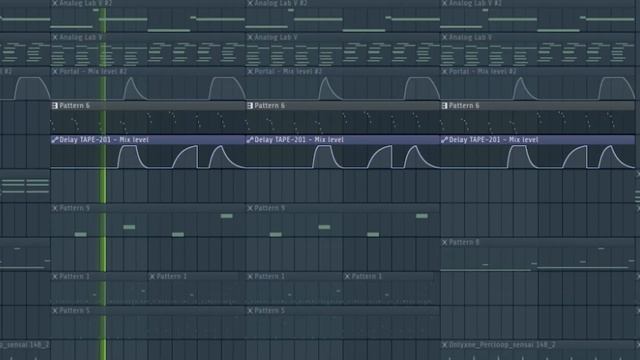Select the leftmost Analog Lab V clip title
This screenshot has width=640, height=360.
(x=80, y=37)
